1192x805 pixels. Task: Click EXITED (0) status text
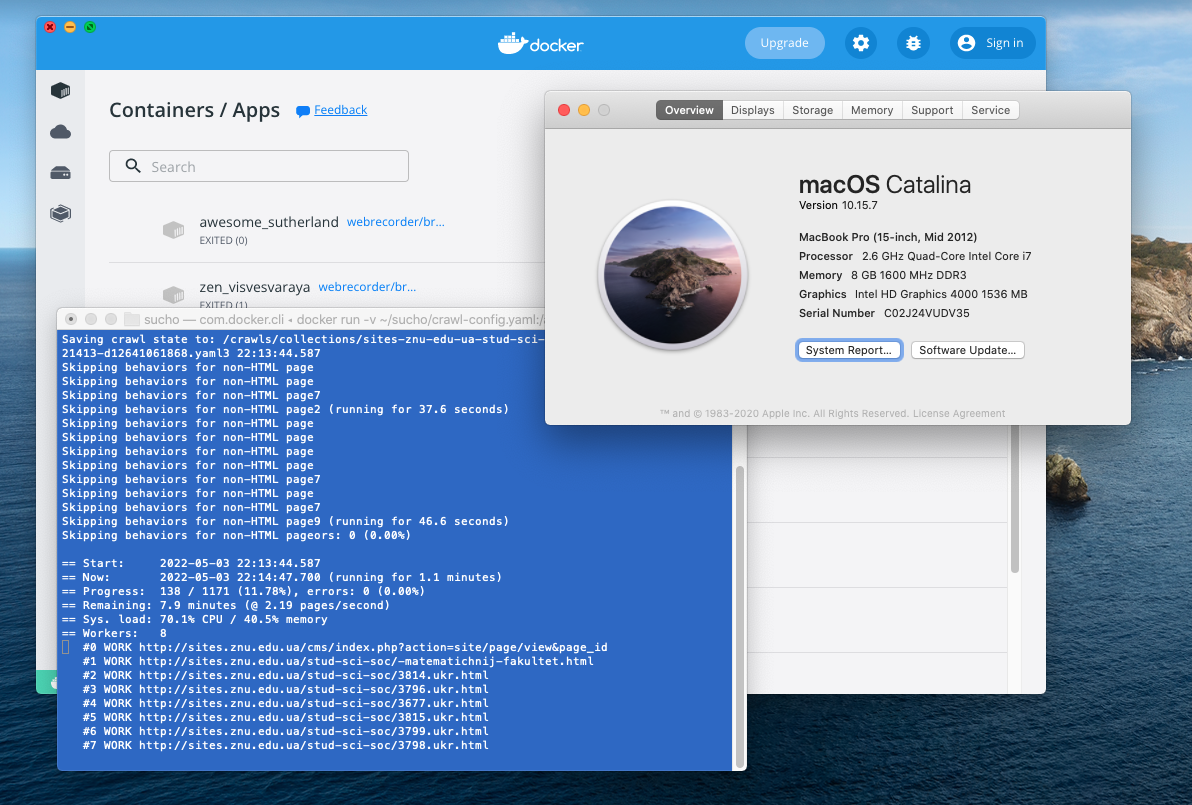click(x=224, y=240)
